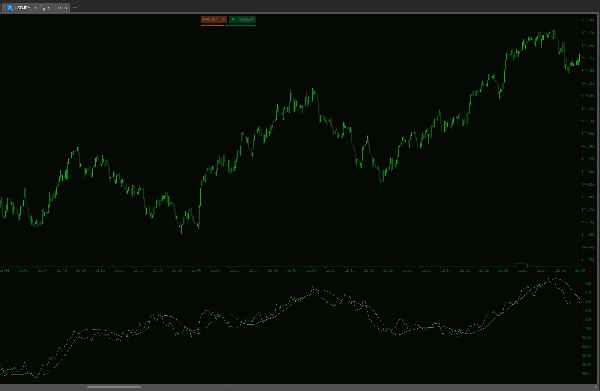This screenshot has height=391, width=600.
Task: Click the red sell price button
Action: tap(214, 19)
